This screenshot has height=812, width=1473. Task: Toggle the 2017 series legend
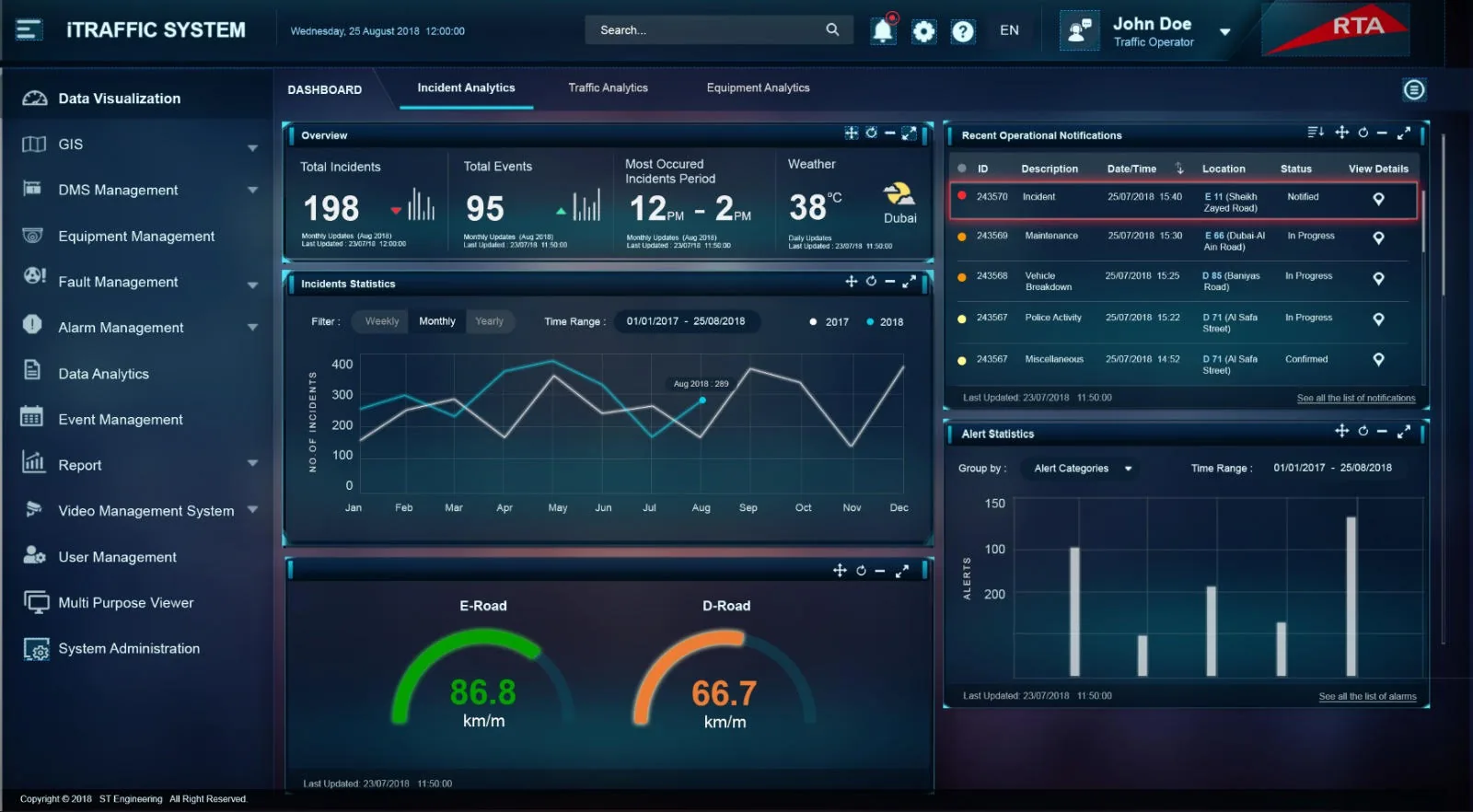point(829,322)
